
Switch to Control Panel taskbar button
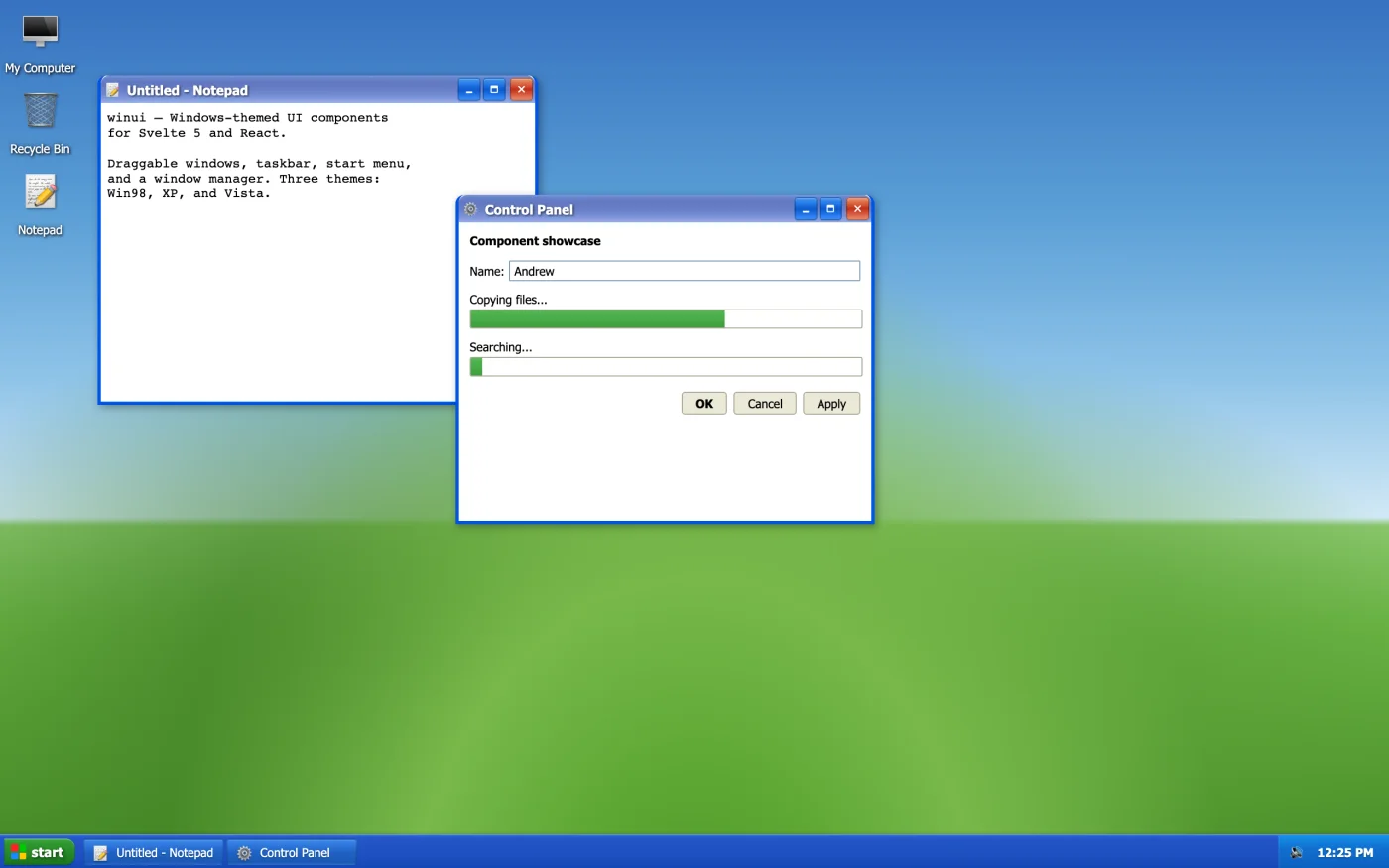(x=292, y=852)
